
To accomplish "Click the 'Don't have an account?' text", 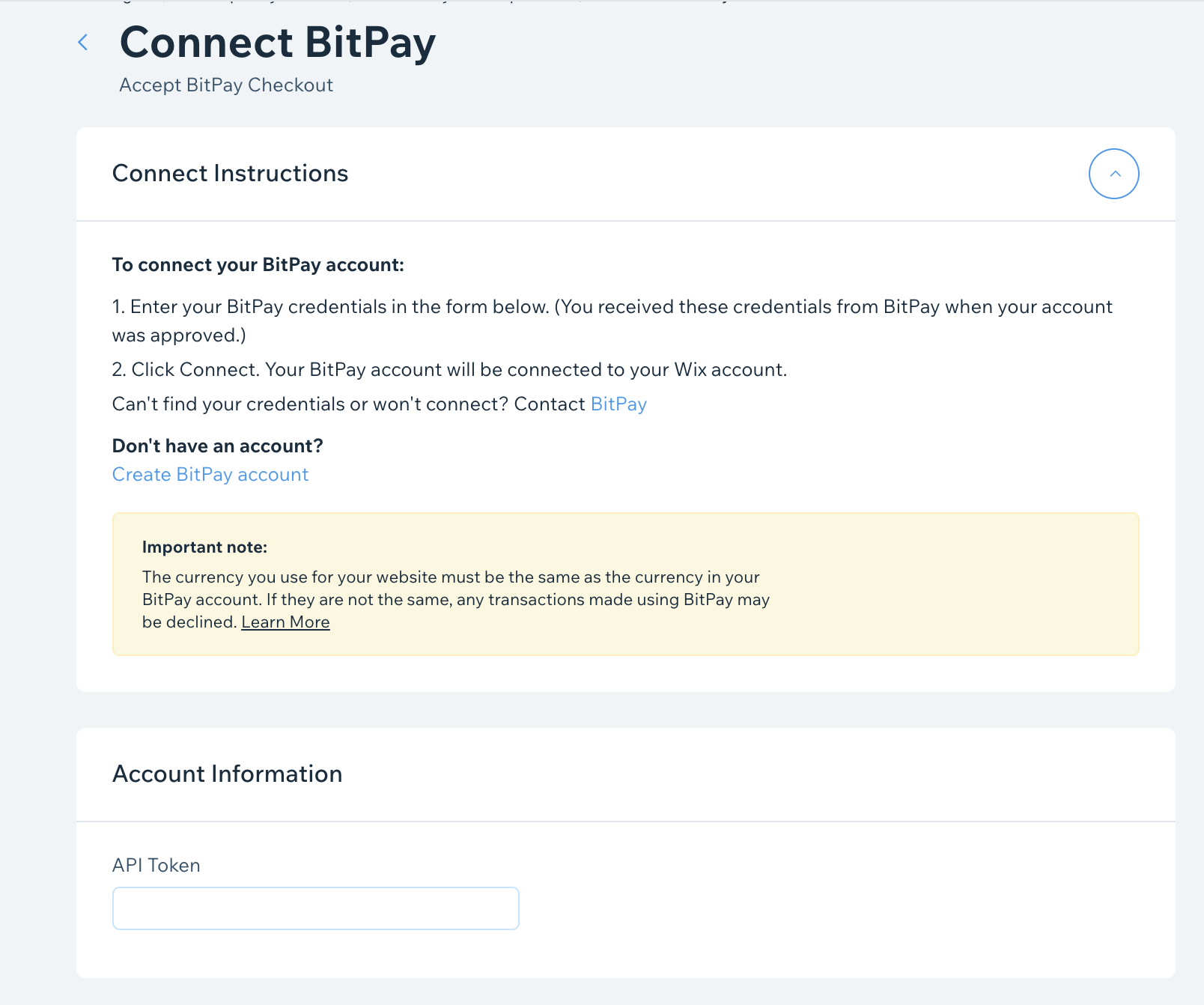I will pyautogui.click(x=218, y=446).
